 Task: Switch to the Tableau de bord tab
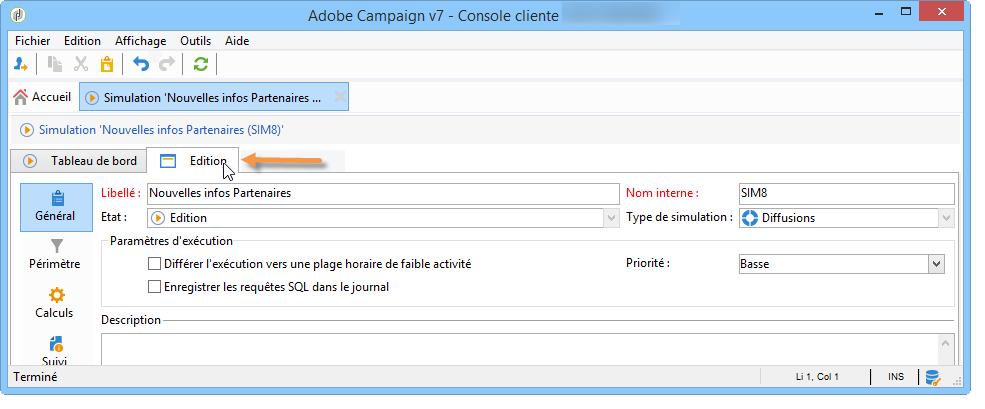click(79, 161)
